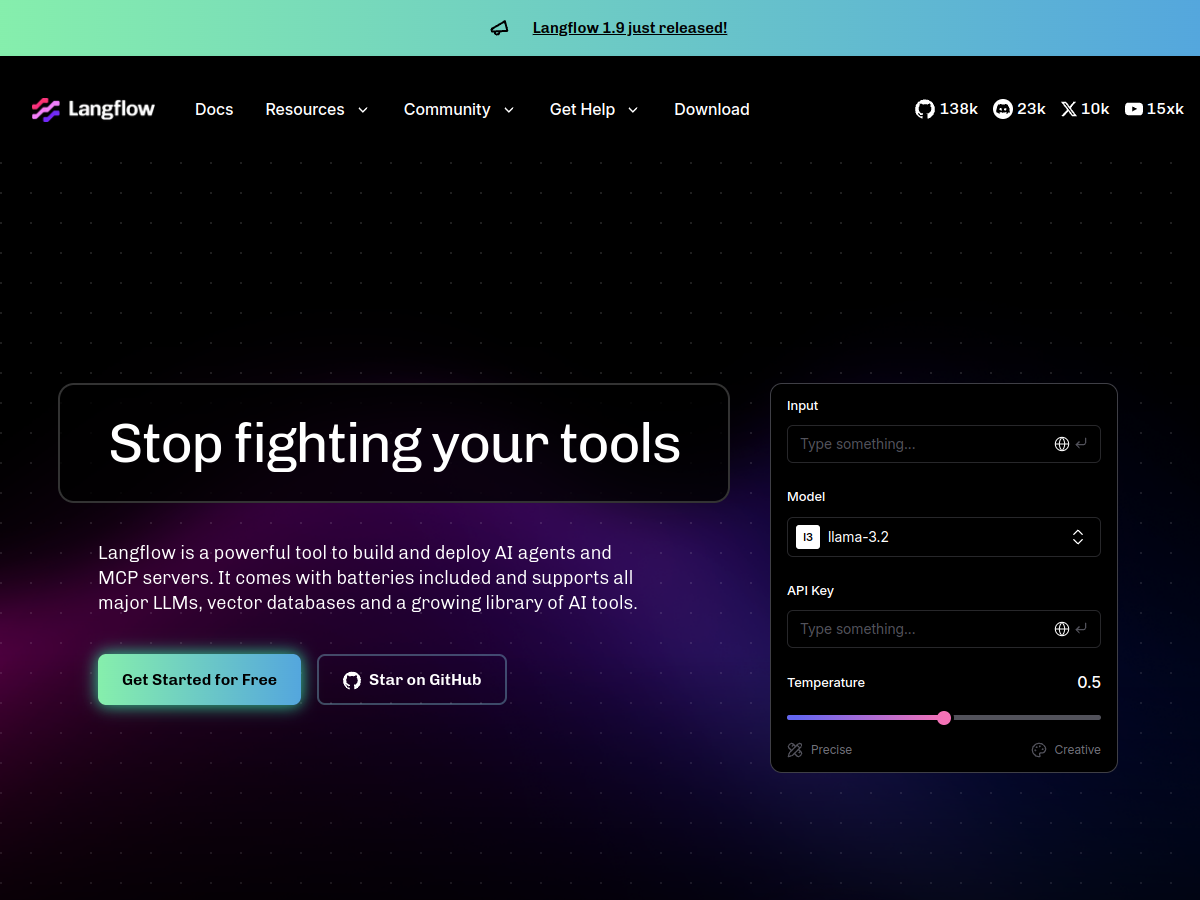The height and width of the screenshot is (900, 1200).
Task: Click enter arrow icon in API Key field
Action: [1081, 629]
